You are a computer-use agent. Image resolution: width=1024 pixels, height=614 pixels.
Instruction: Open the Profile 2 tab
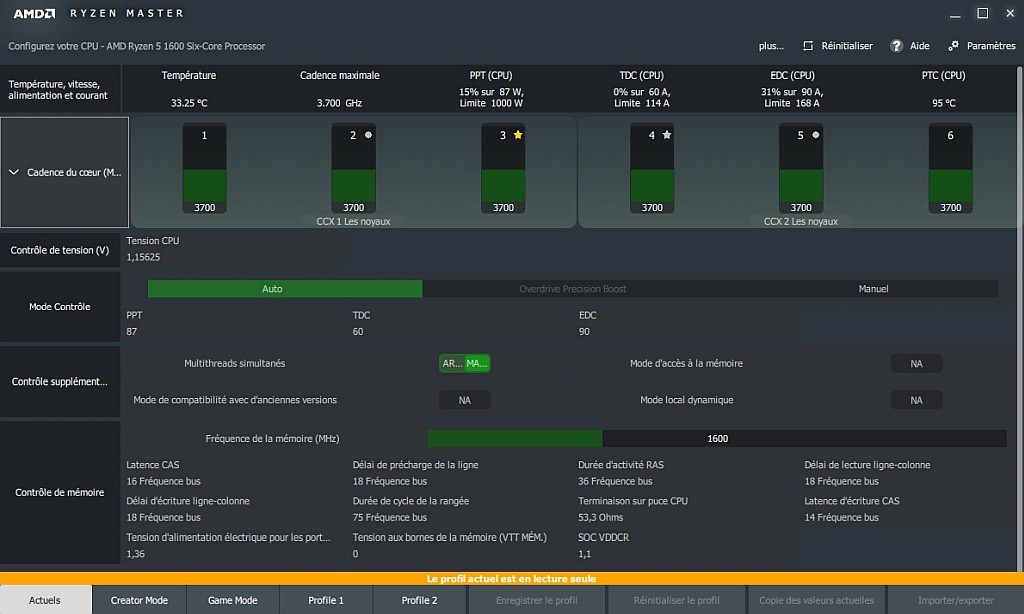pos(419,600)
